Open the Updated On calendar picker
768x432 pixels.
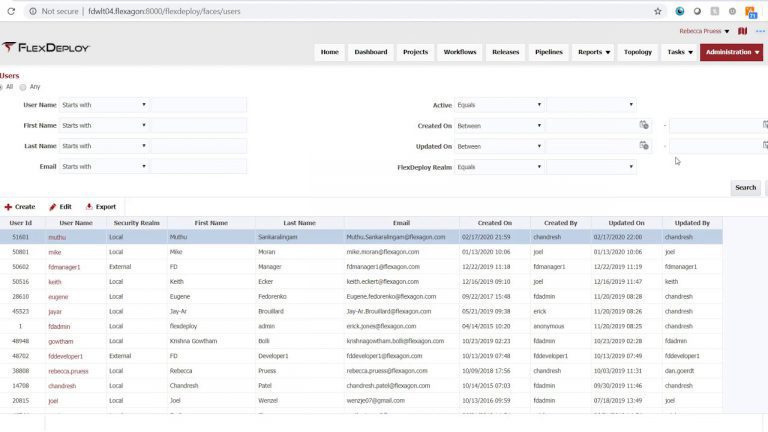[x=644, y=145]
